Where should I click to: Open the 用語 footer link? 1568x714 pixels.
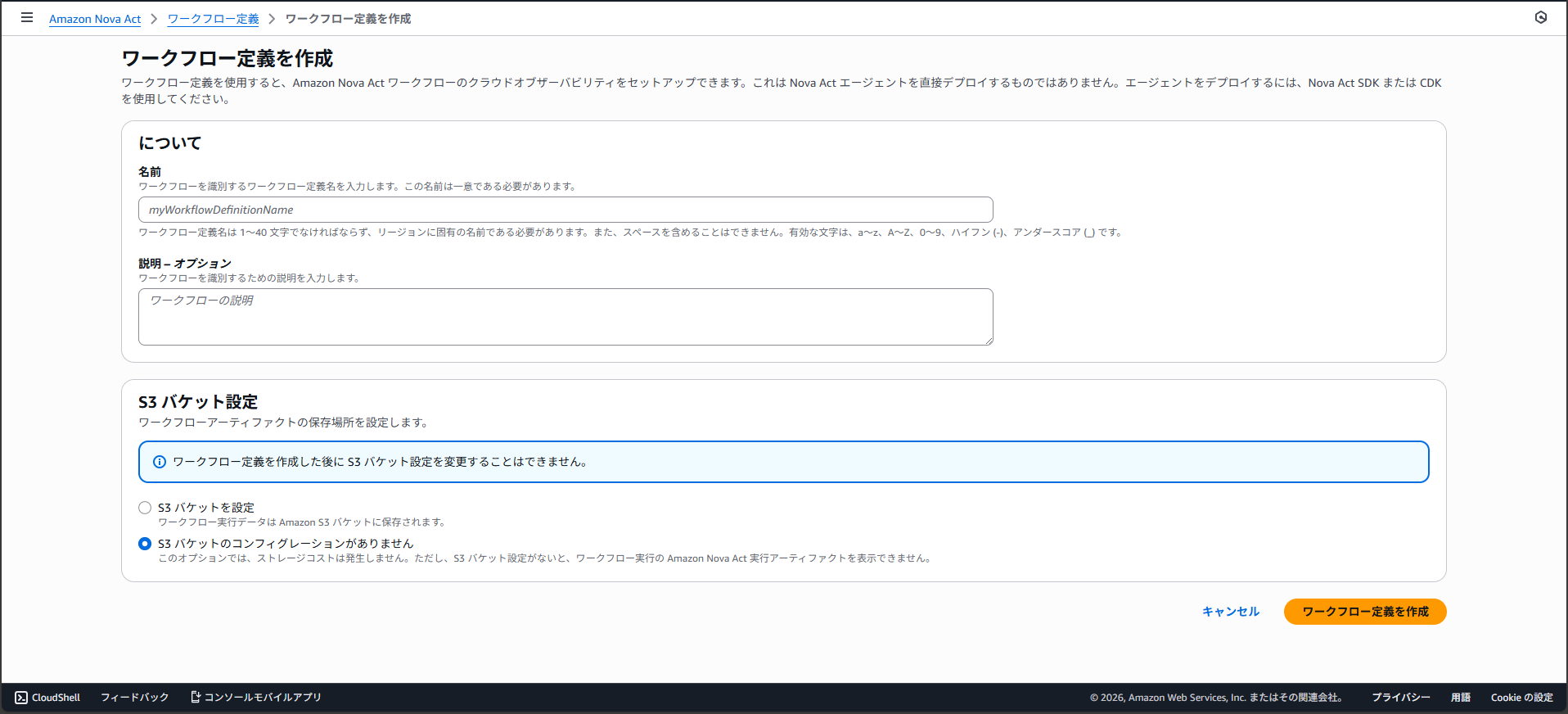pos(1461,698)
